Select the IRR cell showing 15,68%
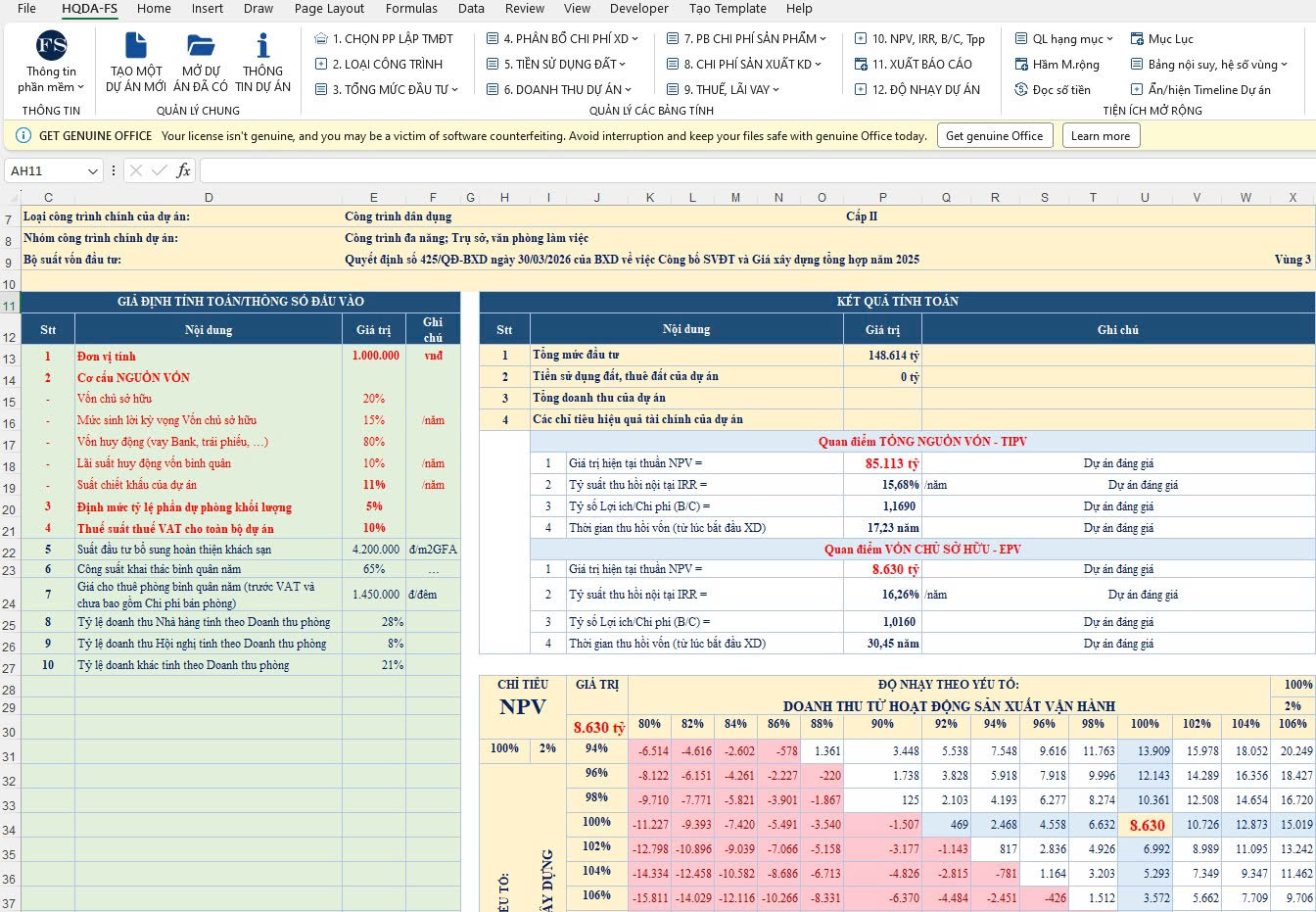Screen dimensions: 1316x912 coord(882,485)
